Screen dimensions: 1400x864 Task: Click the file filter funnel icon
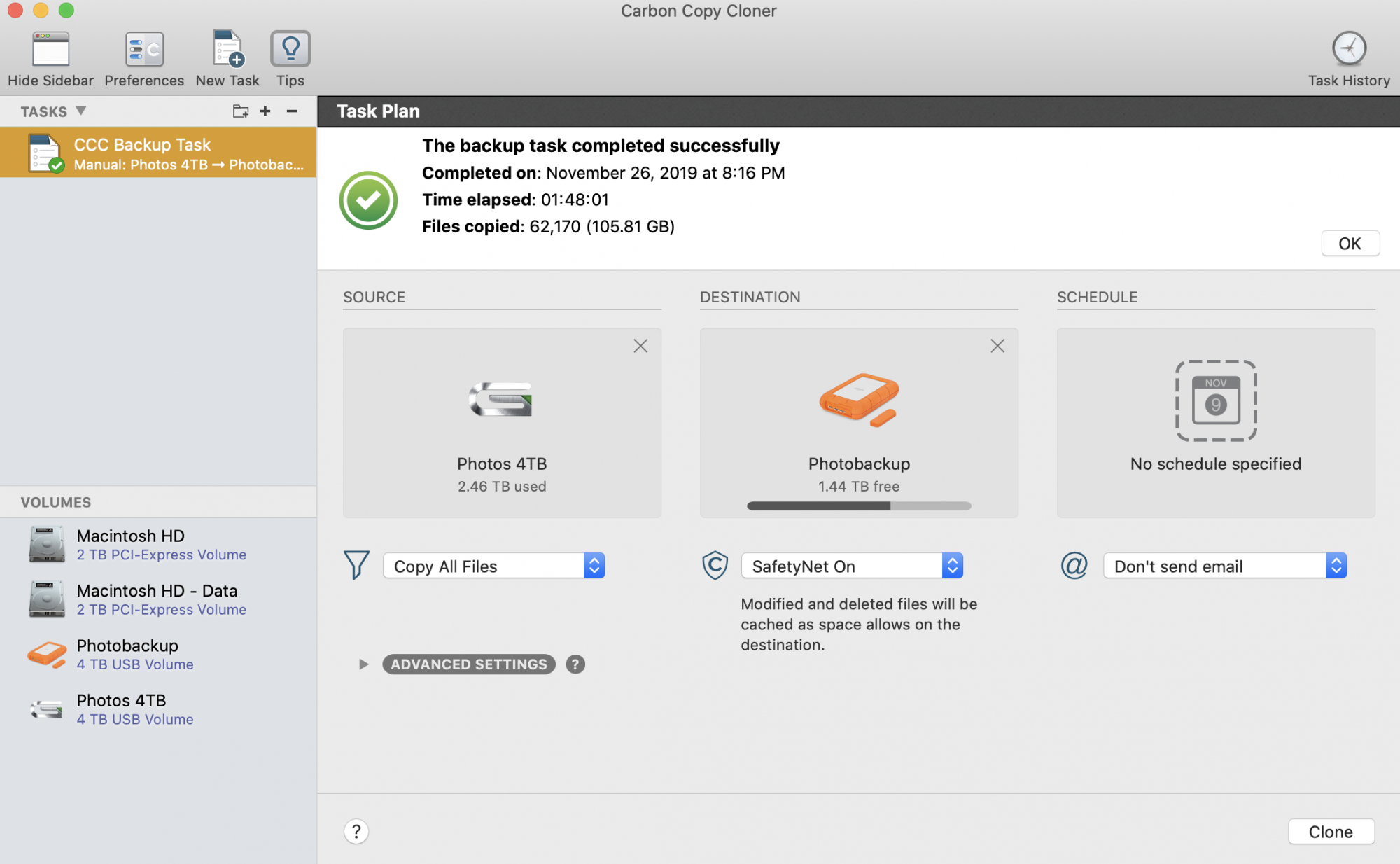click(x=356, y=565)
